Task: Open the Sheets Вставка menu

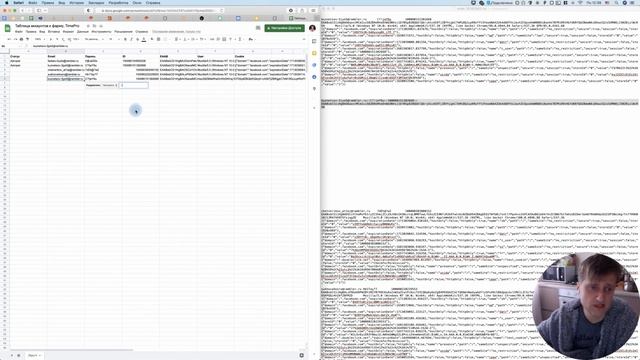Action: pyautogui.click(x=53, y=31)
